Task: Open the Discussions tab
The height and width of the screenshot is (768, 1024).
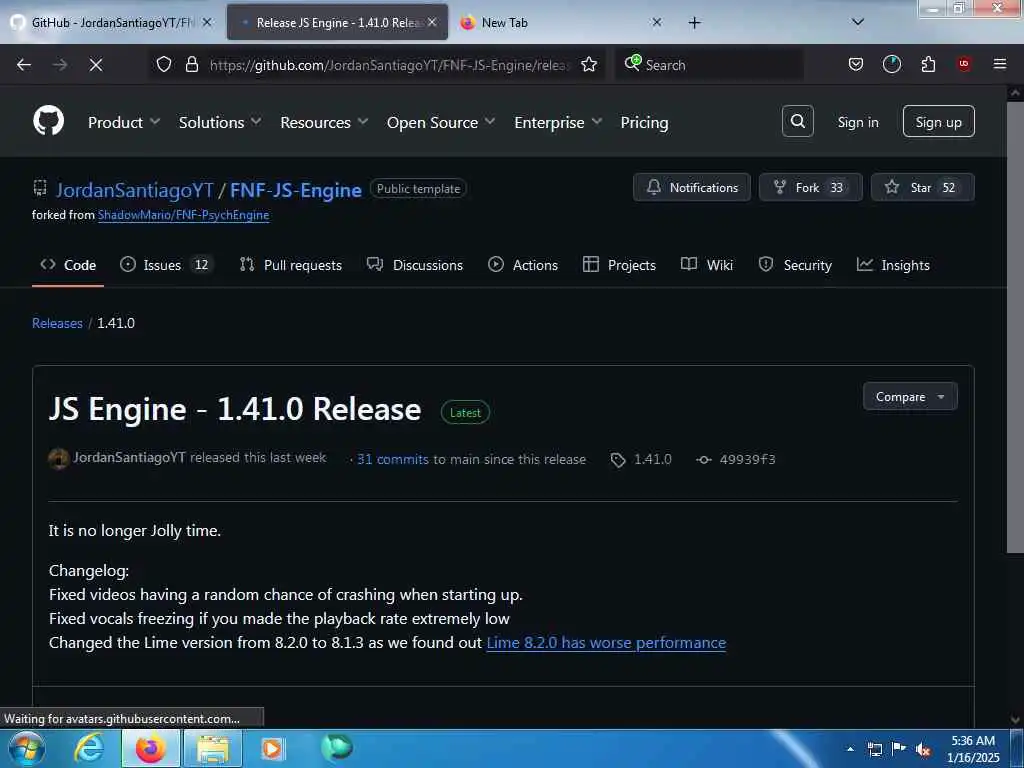Action: (x=415, y=265)
